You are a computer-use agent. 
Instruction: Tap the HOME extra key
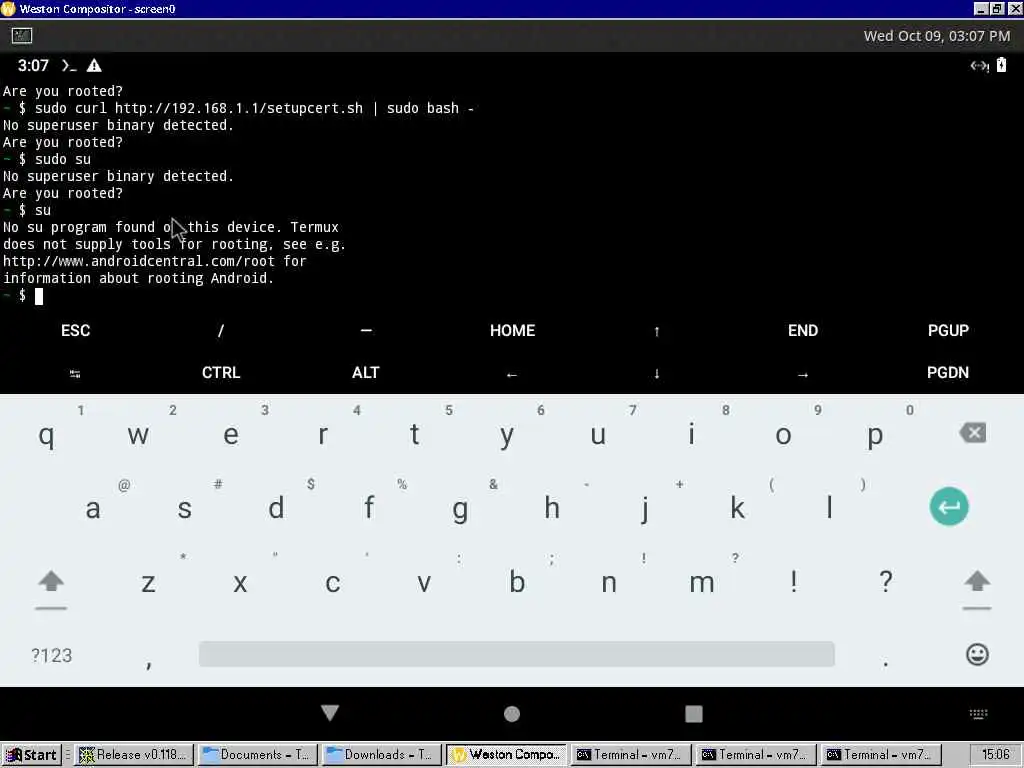pos(512,330)
